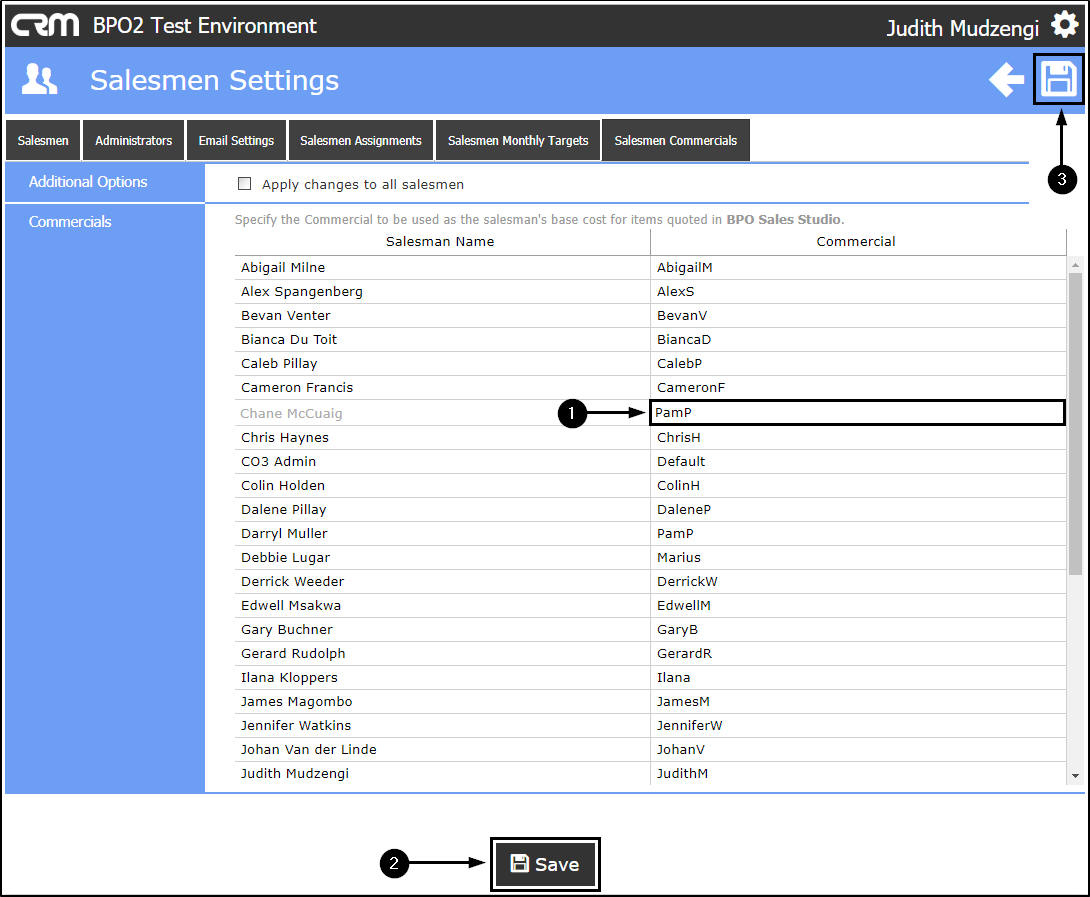Image resolution: width=1090 pixels, height=897 pixels.
Task: Click the bottom Save button
Action: click(x=545, y=864)
